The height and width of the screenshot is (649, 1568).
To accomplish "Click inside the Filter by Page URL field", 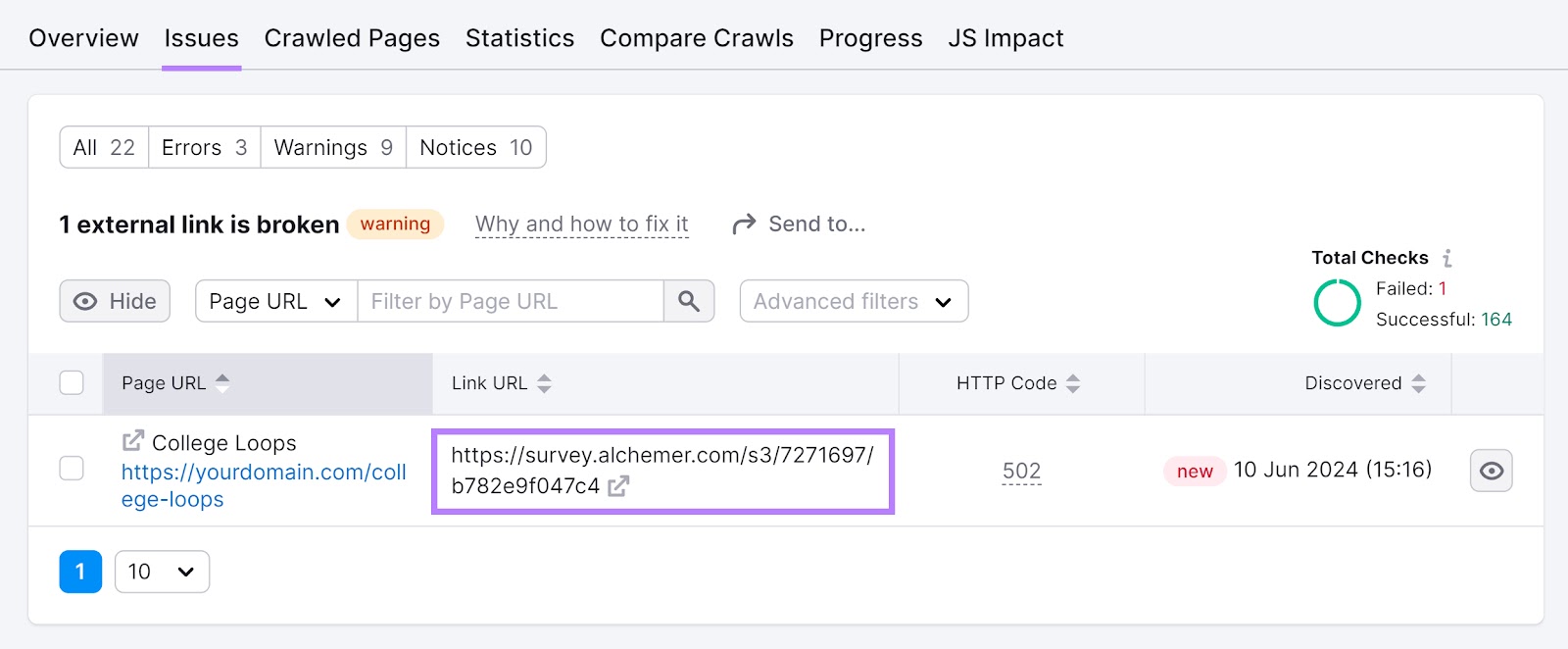I will pos(510,301).
